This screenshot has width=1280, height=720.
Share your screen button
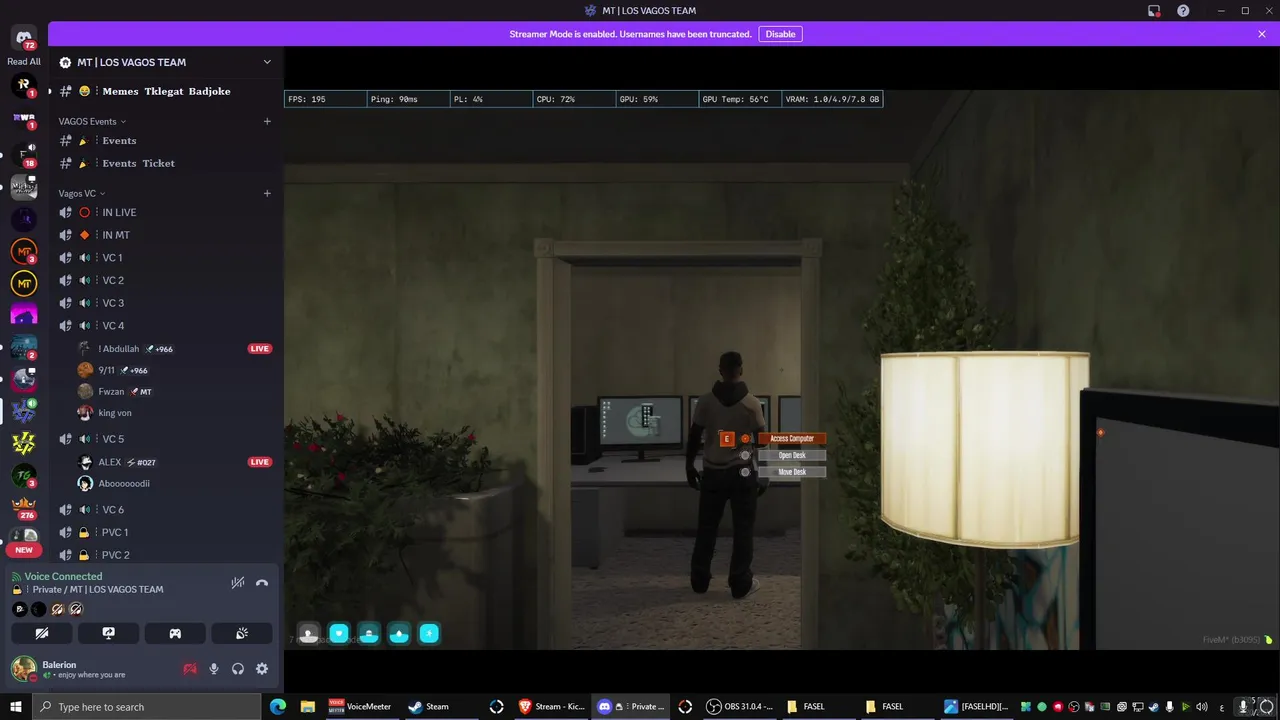[x=108, y=633]
